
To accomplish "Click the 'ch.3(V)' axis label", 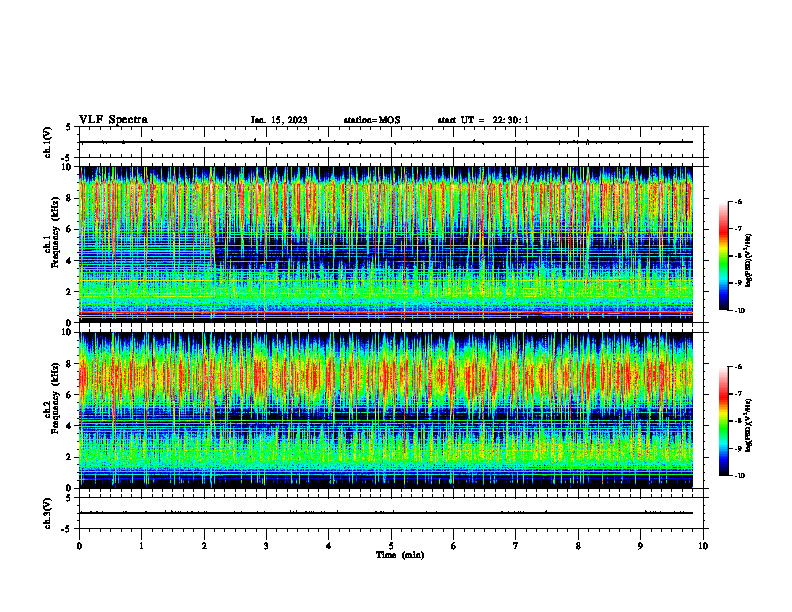I will point(48,513).
